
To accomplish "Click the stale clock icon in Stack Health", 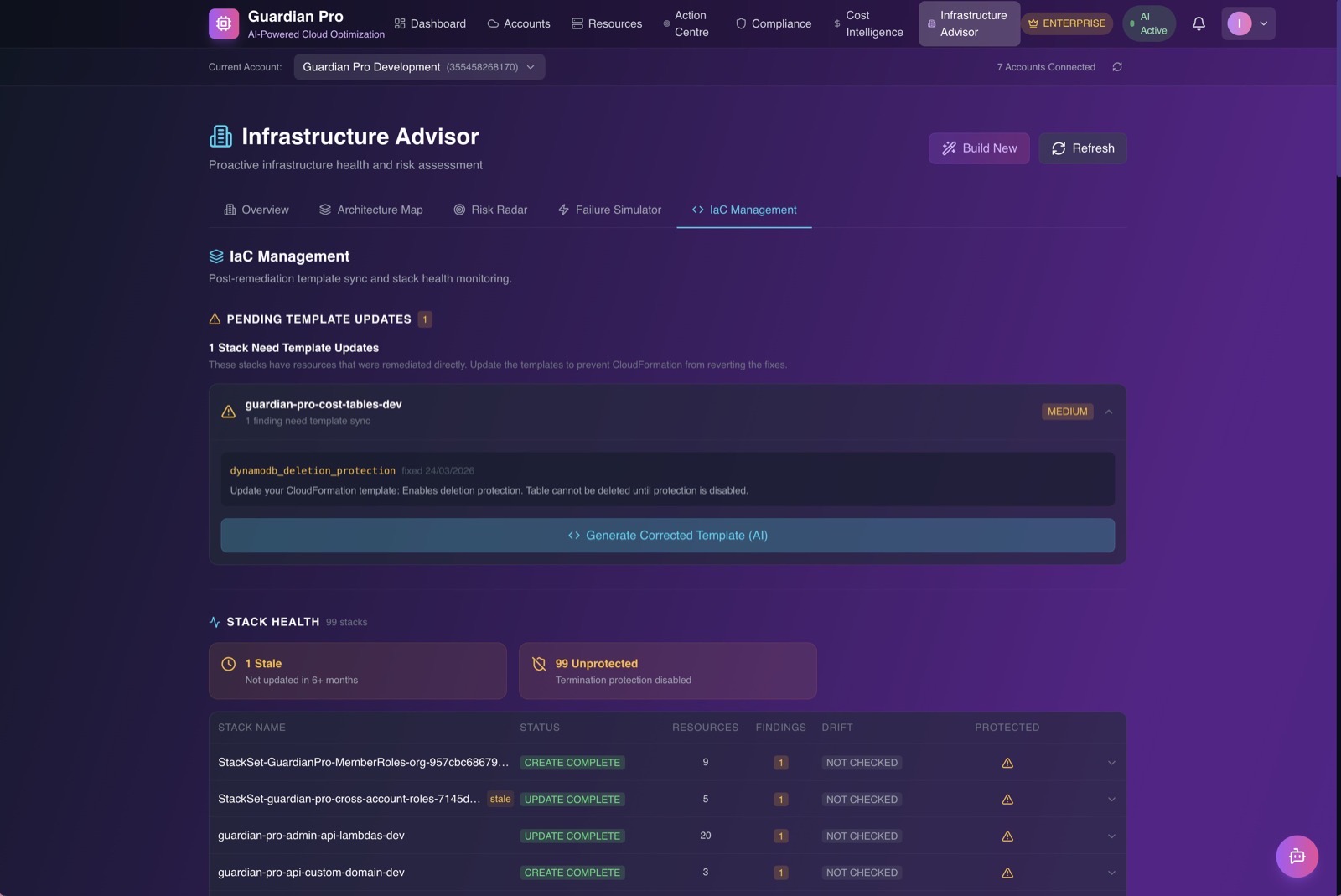I will point(229,663).
